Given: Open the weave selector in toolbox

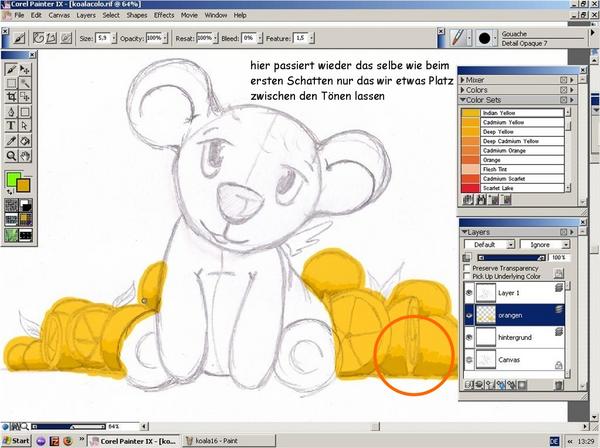Looking at the screenshot, I should click(x=26, y=220).
